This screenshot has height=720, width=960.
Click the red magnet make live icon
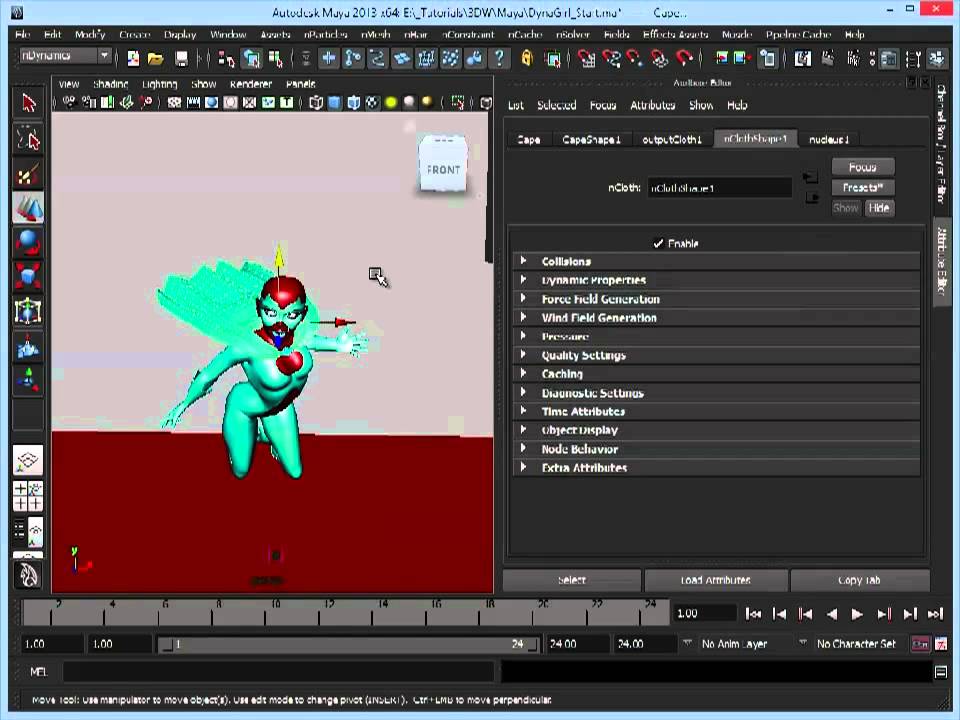point(684,59)
